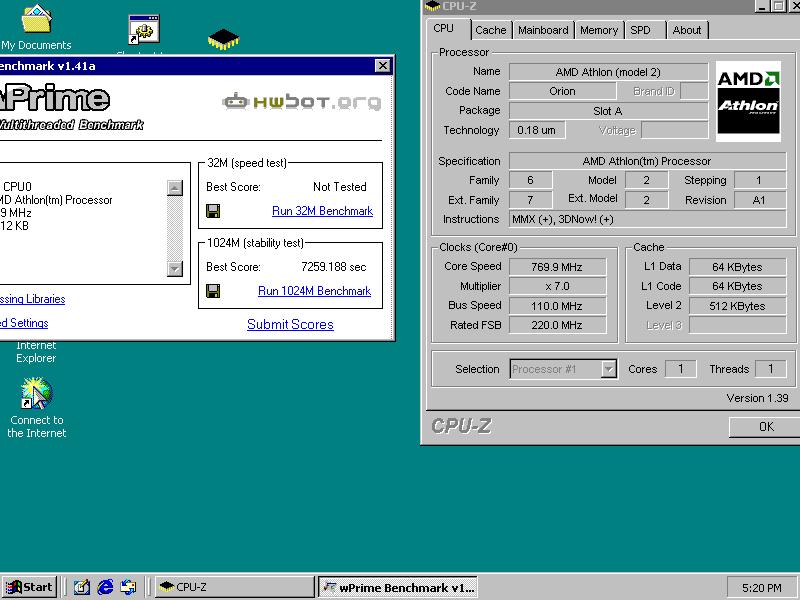Click the save icon for 1024M score
800x600 pixels.
point(213,291)
